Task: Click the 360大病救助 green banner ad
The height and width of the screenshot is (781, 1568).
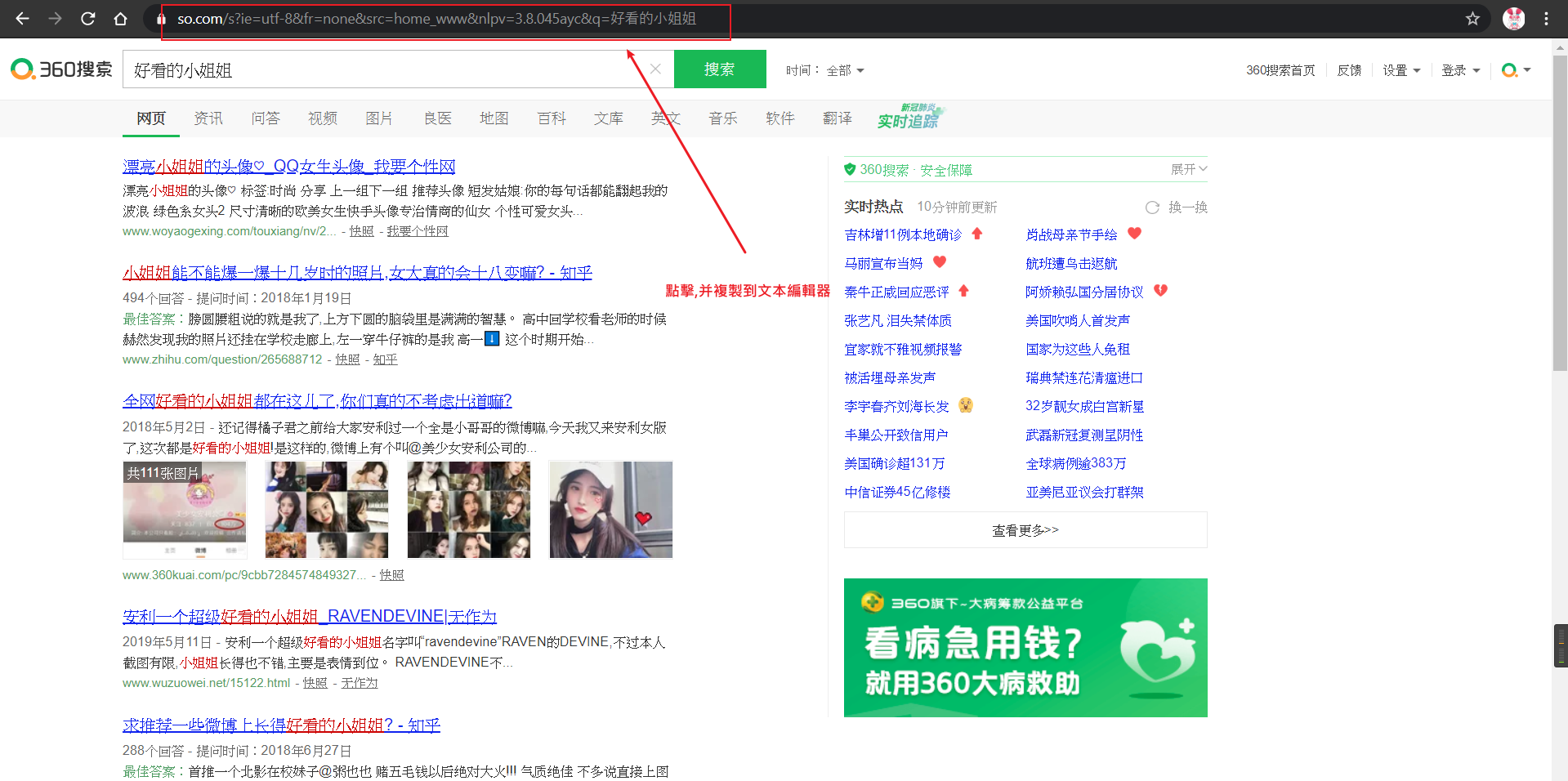Action: click(x=1025, y=648)
